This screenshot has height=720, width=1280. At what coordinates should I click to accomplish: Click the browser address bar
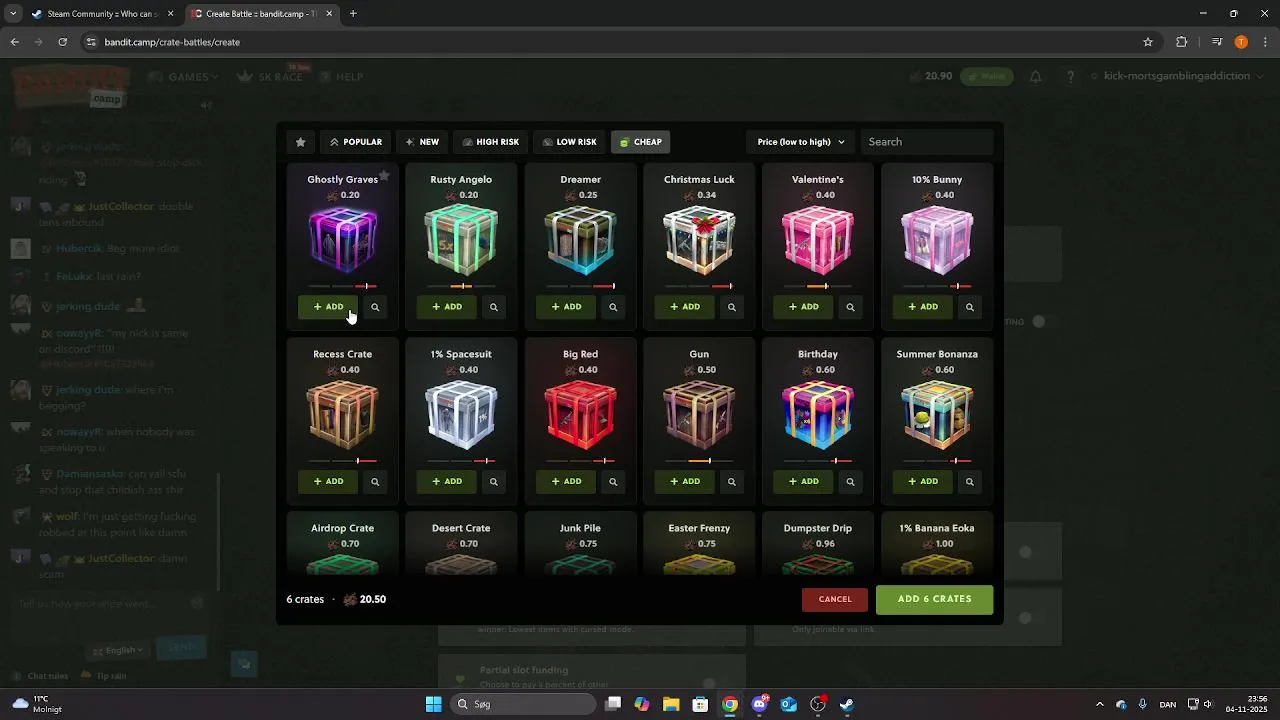pos(610,42)
